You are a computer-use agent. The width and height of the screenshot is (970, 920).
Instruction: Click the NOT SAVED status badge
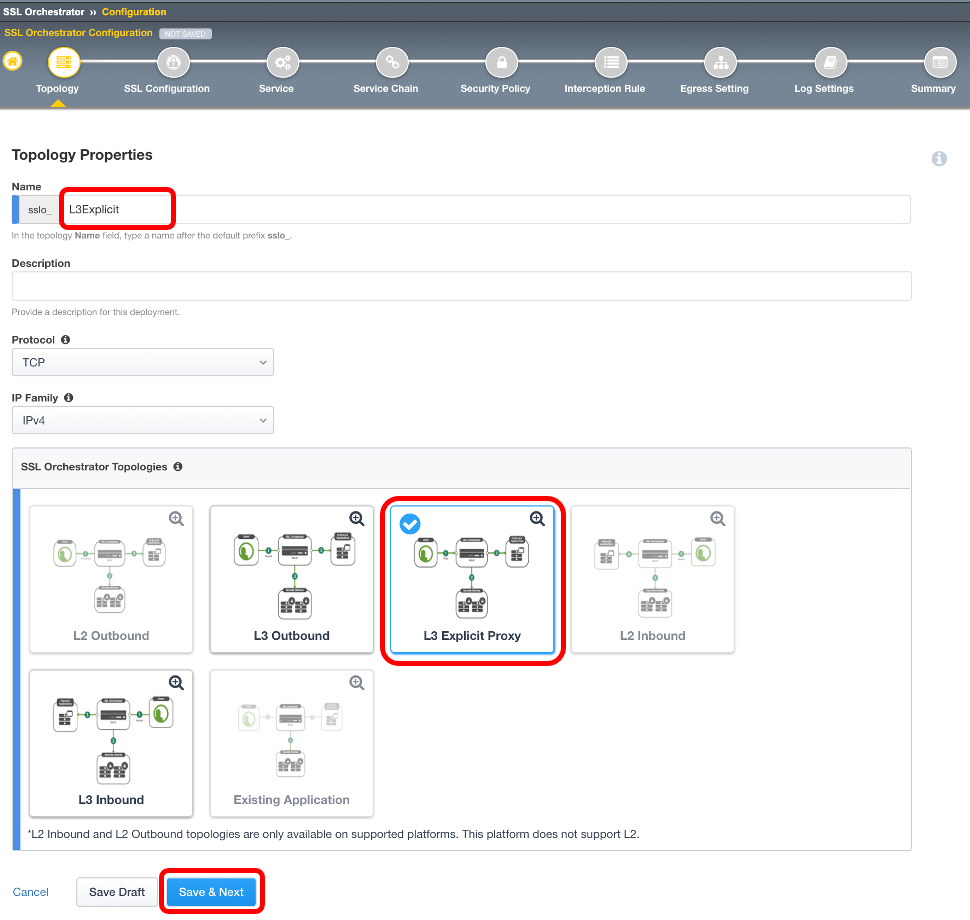coord(186,34)
